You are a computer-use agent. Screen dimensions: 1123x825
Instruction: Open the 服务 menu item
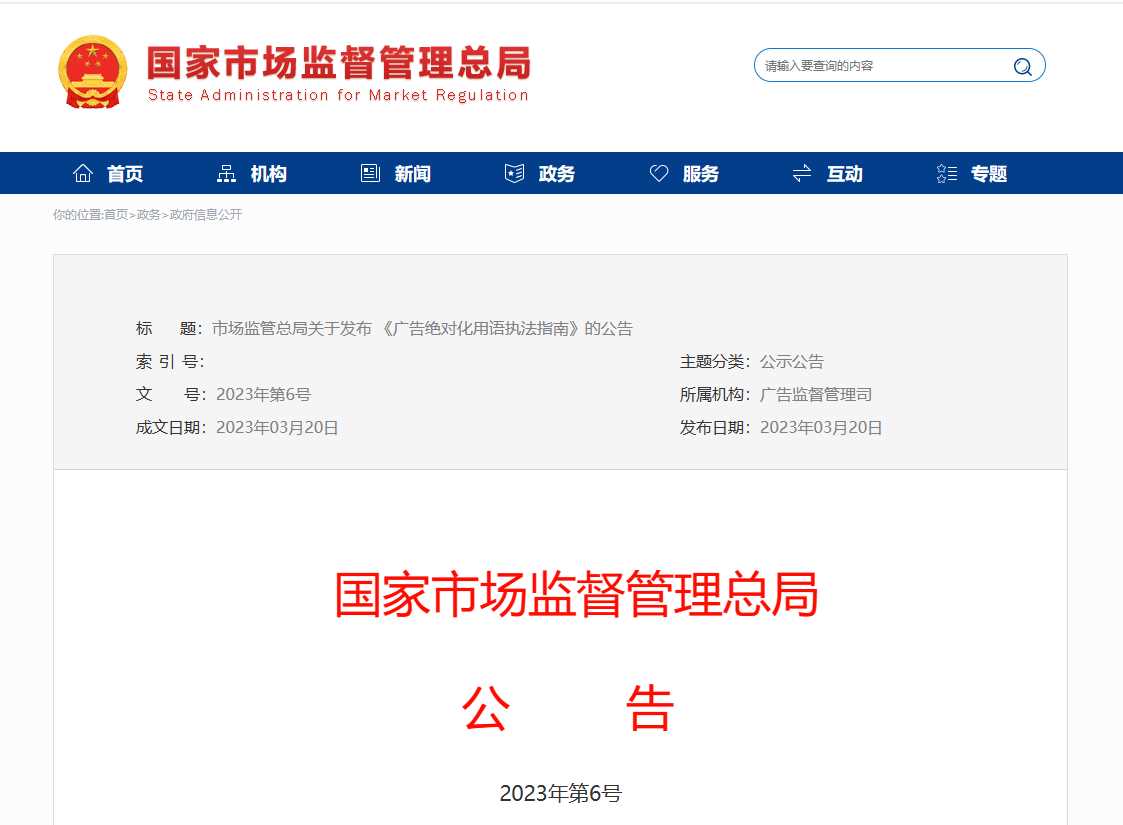pyautogui.click(x=700, y=174)
